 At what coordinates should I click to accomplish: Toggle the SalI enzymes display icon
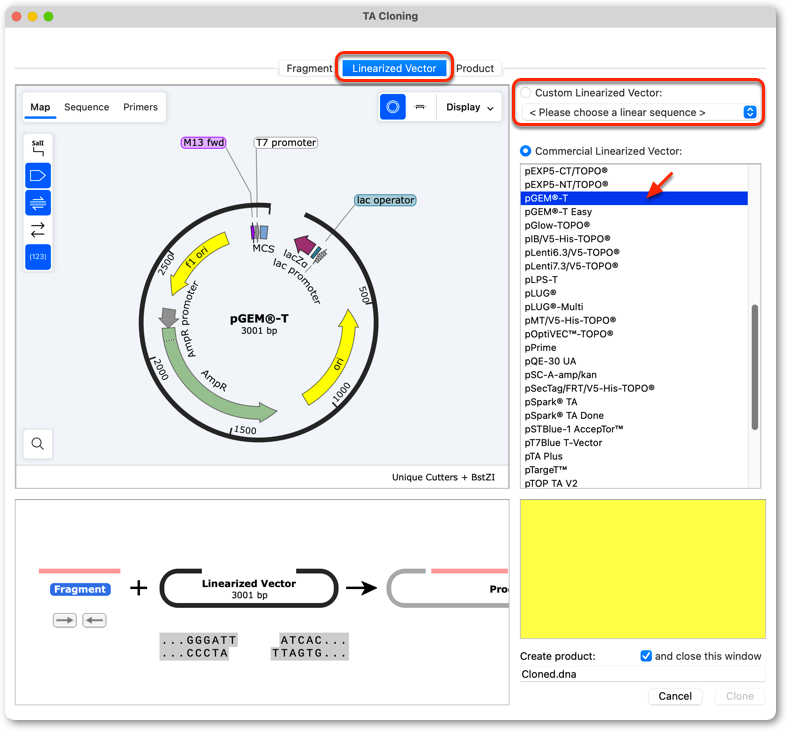click(38, 148)
